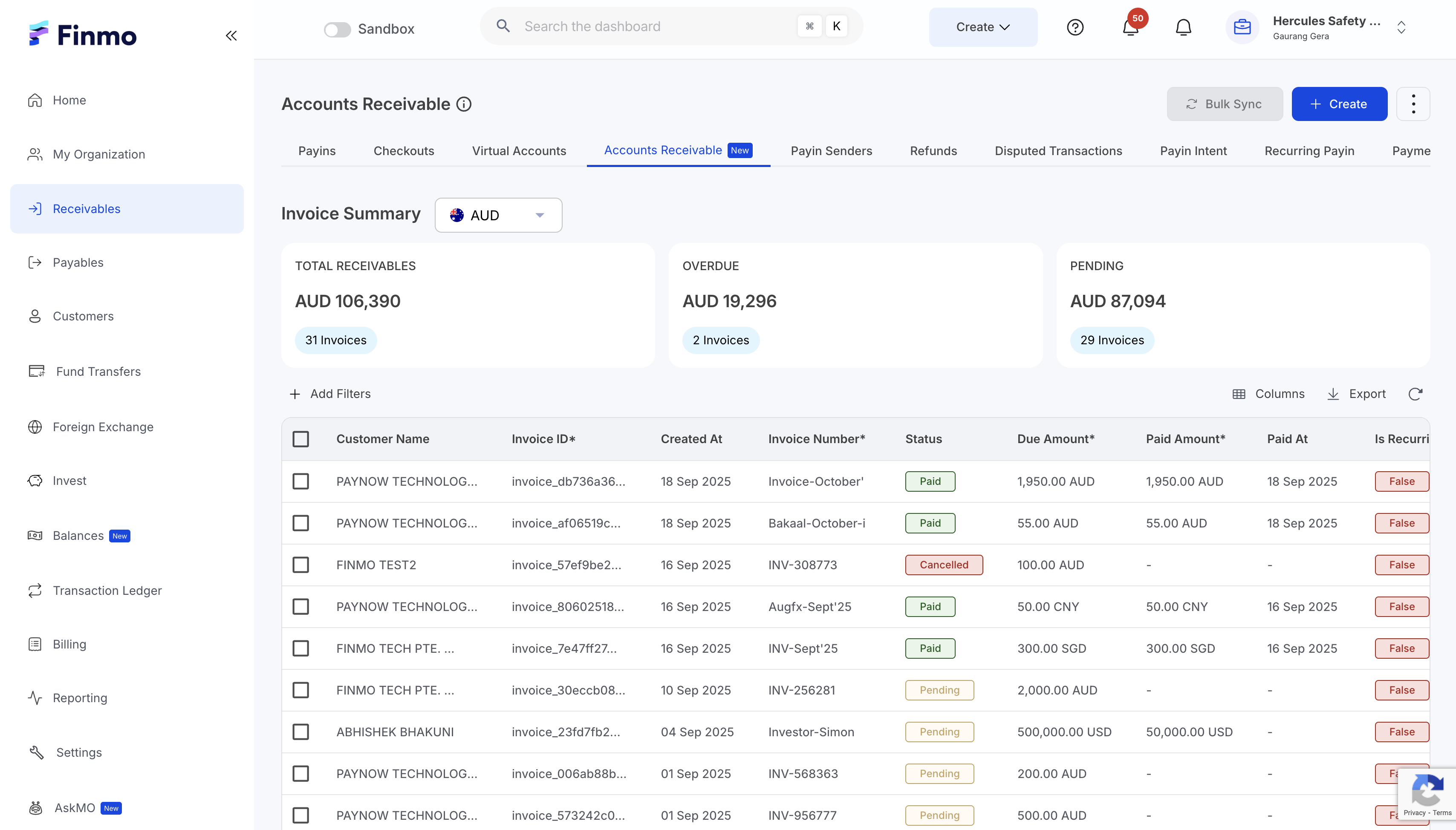Open the Disputed Transactions tab
The width and height of the screenshot is (1456, 830).
click(1058, 150)
